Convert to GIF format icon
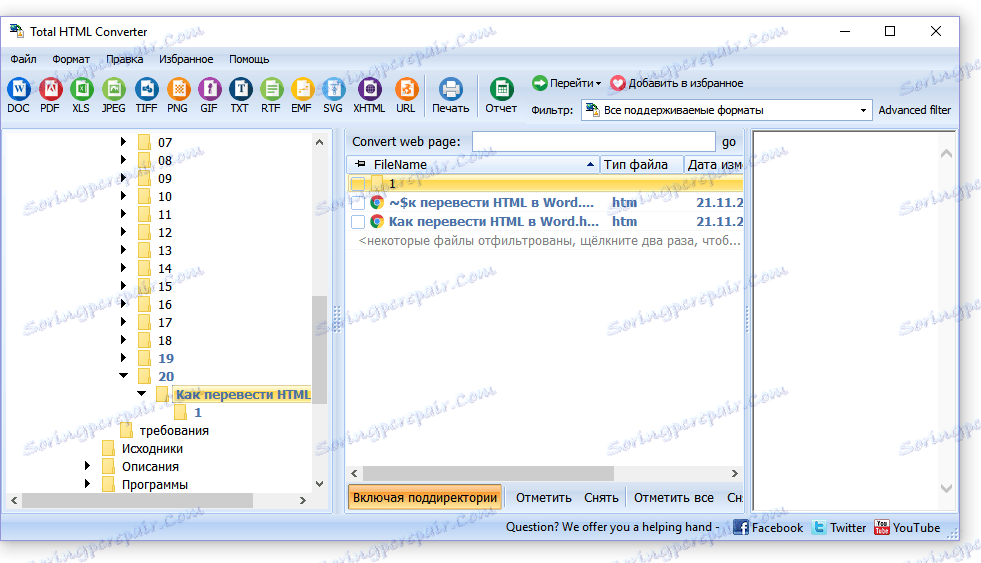The width and height of the screenshot is (981, 563). (x=210, y=89)
